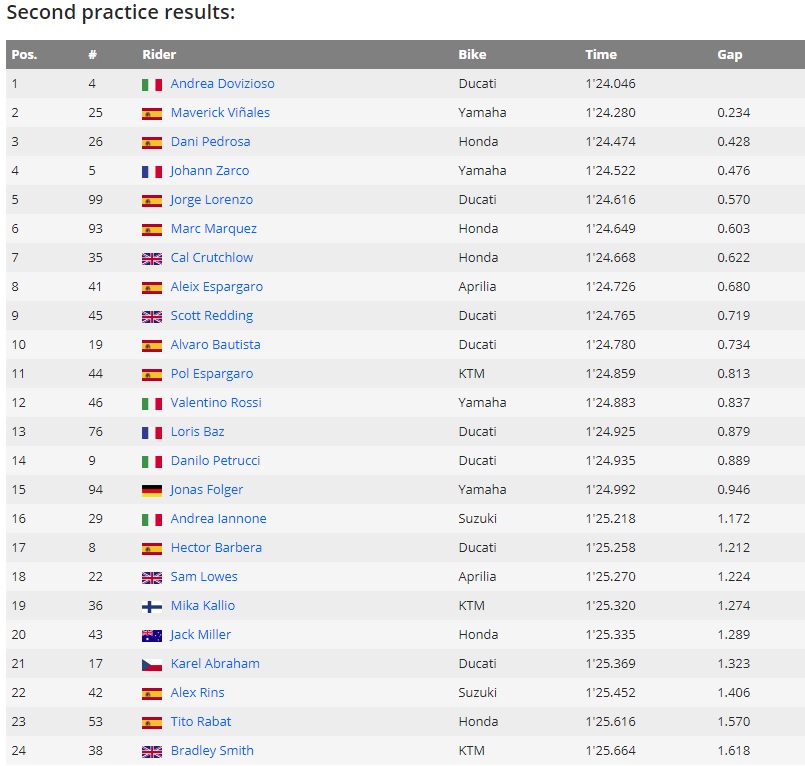Click French flag beside Johann Zarco

pos(152,172)
